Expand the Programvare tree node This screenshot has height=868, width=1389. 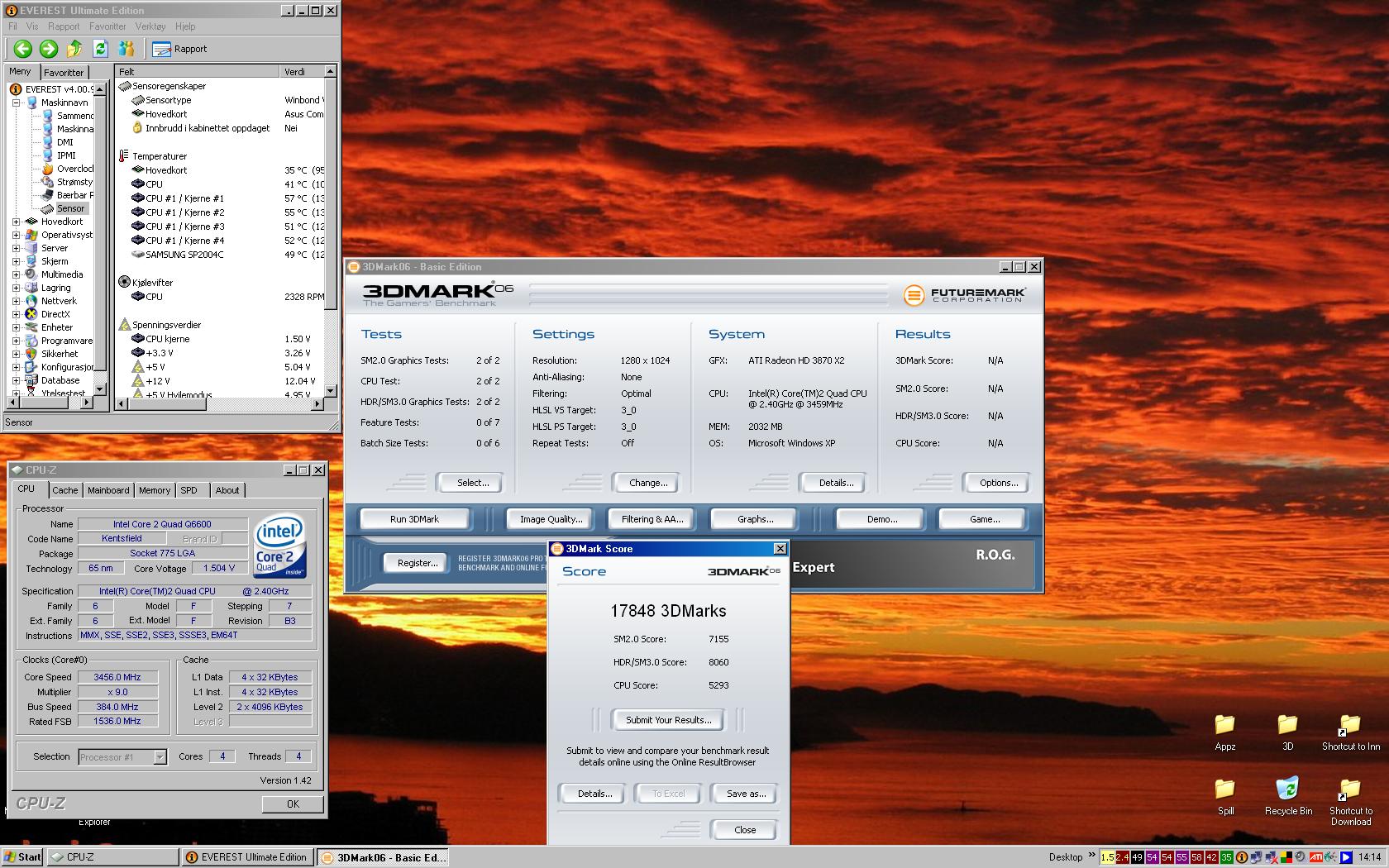(x=16, y=341)
